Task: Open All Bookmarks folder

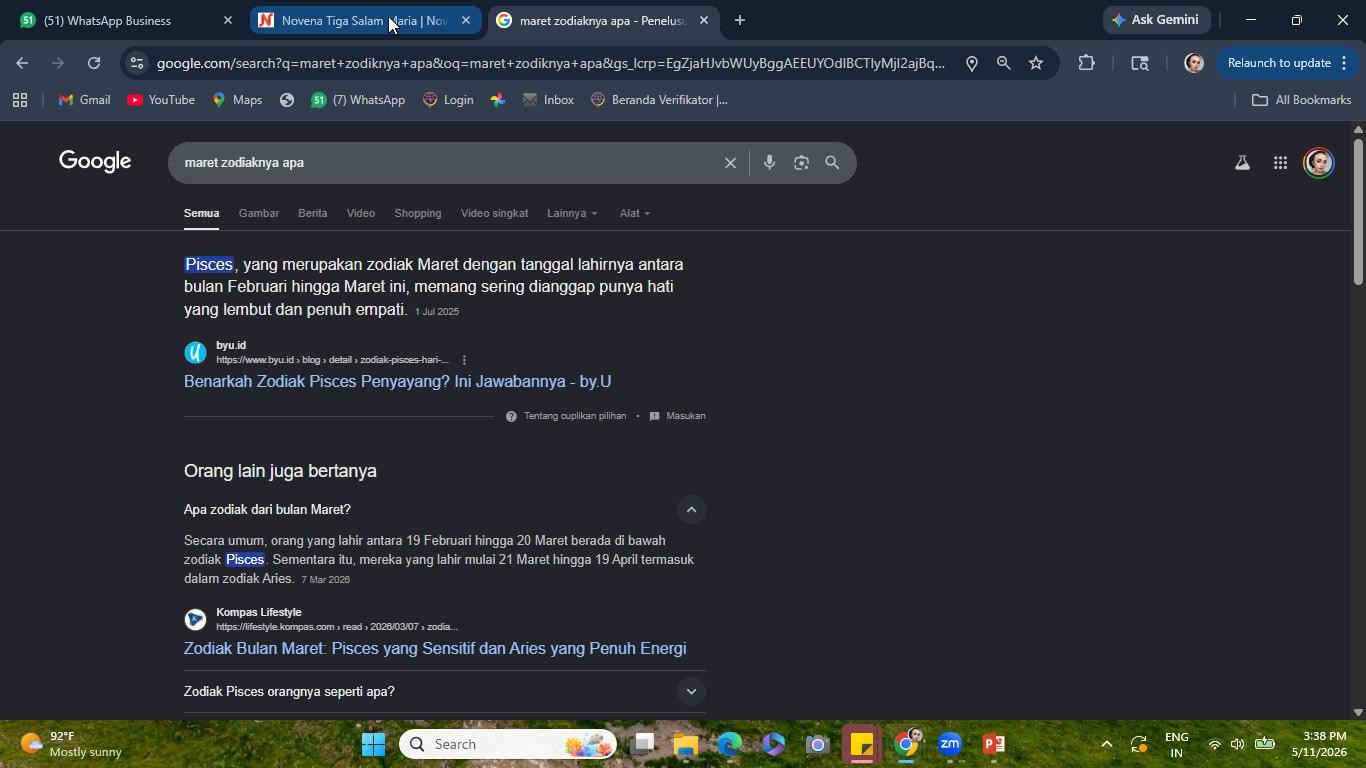Action: click(x=1302, y=100)
